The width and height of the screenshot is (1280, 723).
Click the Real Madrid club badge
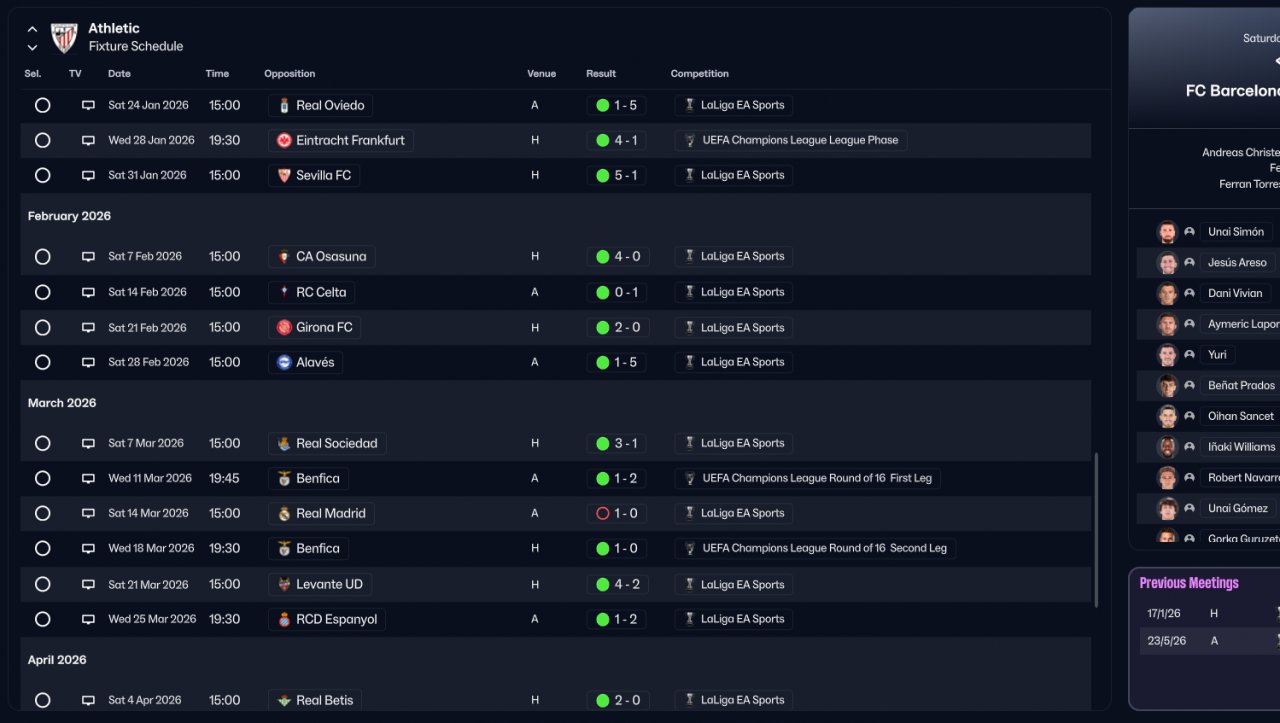[285, 514]
